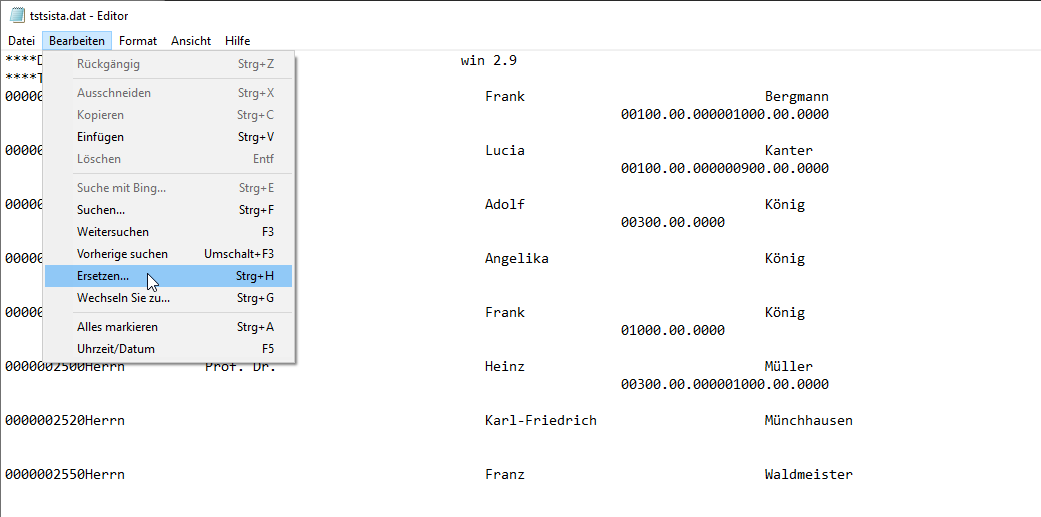Open the Datei menu
This screenshot has height=517, width=1041.
tap(21, 41)
